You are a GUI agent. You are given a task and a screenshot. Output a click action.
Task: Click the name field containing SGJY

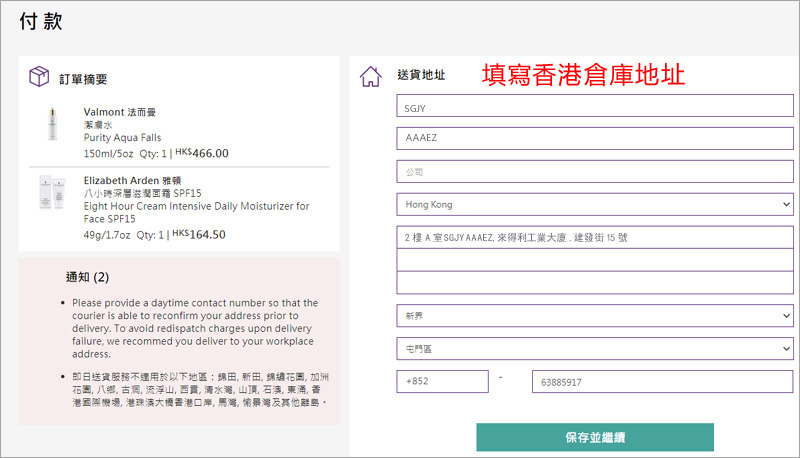pos(594,106)
